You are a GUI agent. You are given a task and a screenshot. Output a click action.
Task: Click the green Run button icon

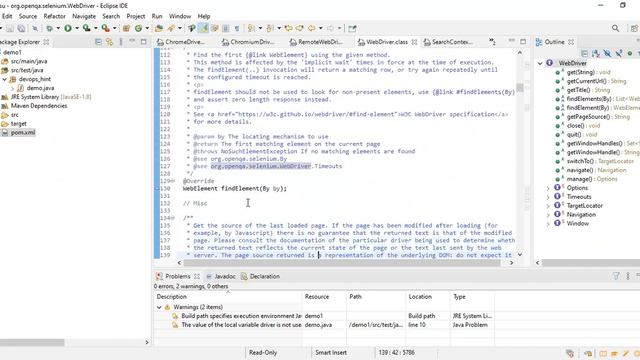click(x=68, y=28)
